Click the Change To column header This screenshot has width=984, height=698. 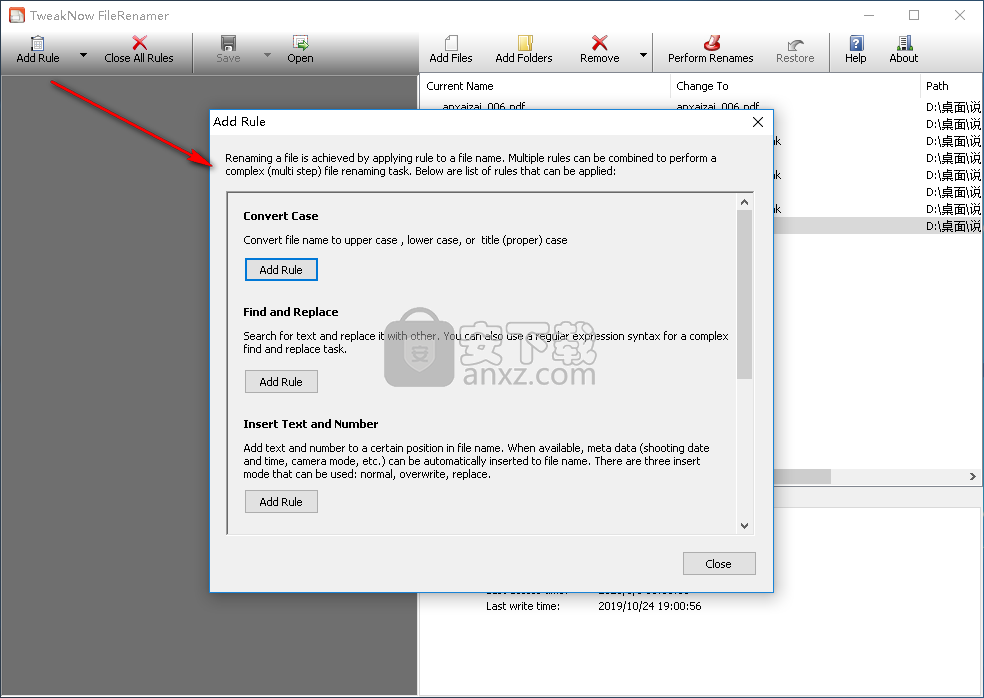click(x=795, y=86)
